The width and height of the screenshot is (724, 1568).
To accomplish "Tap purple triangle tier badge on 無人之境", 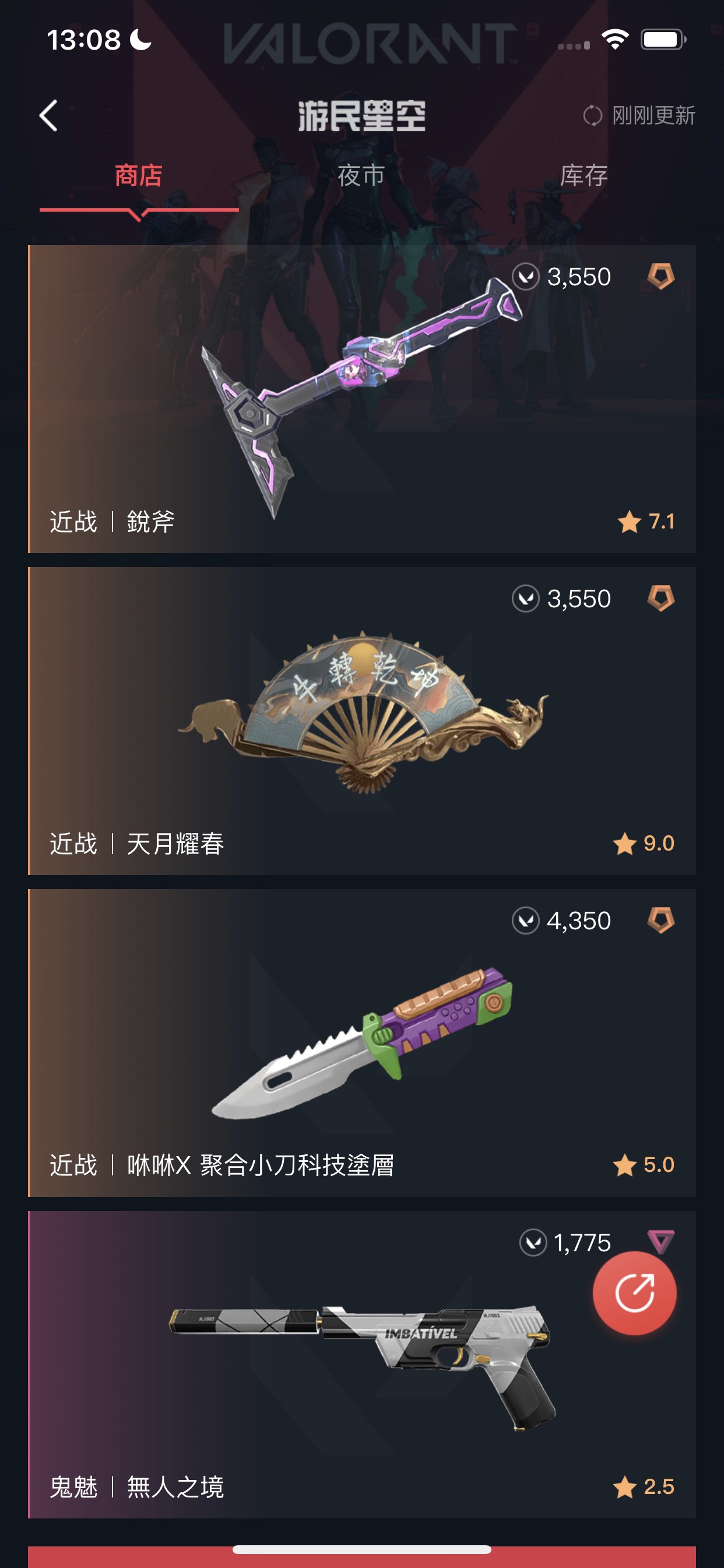I will pyautogui.click(x=660, y=1242).
